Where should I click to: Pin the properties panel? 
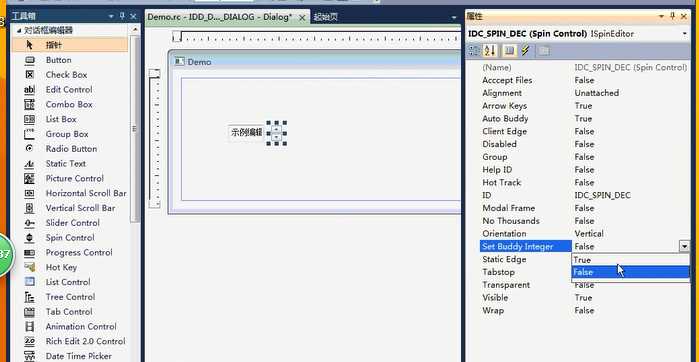point(673,16)
